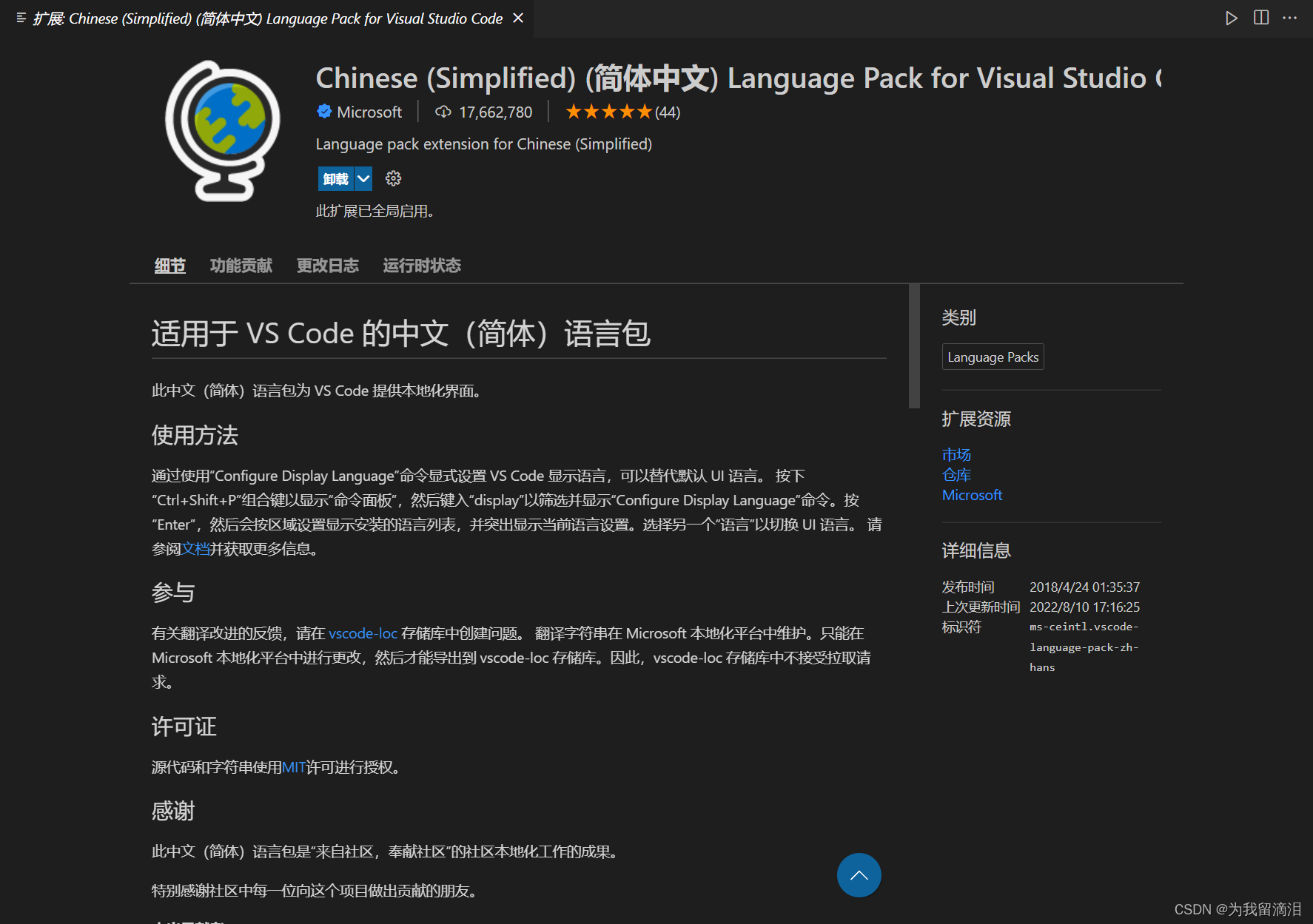Click the 卸载 uninstall button
Image resolution: width=1313 pixels, height=924 pixels.
tap(336, 179)
